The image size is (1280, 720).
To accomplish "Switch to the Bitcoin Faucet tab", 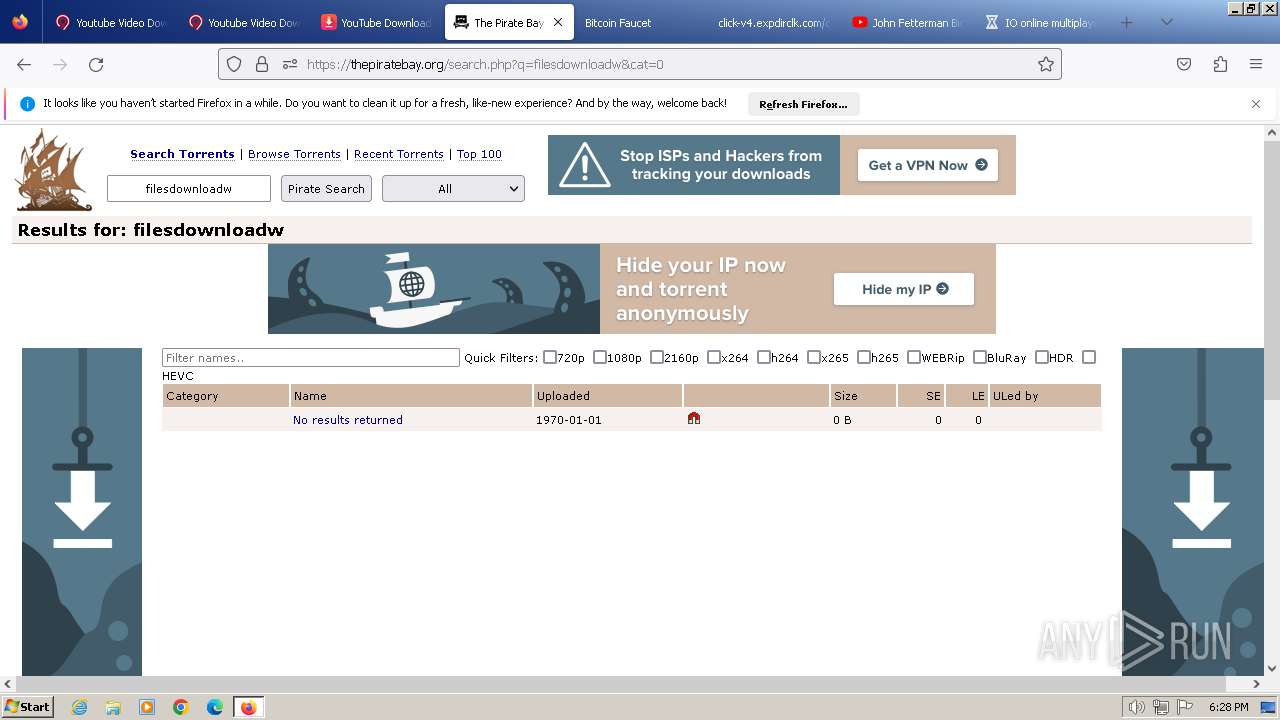I will pos(638,22).
